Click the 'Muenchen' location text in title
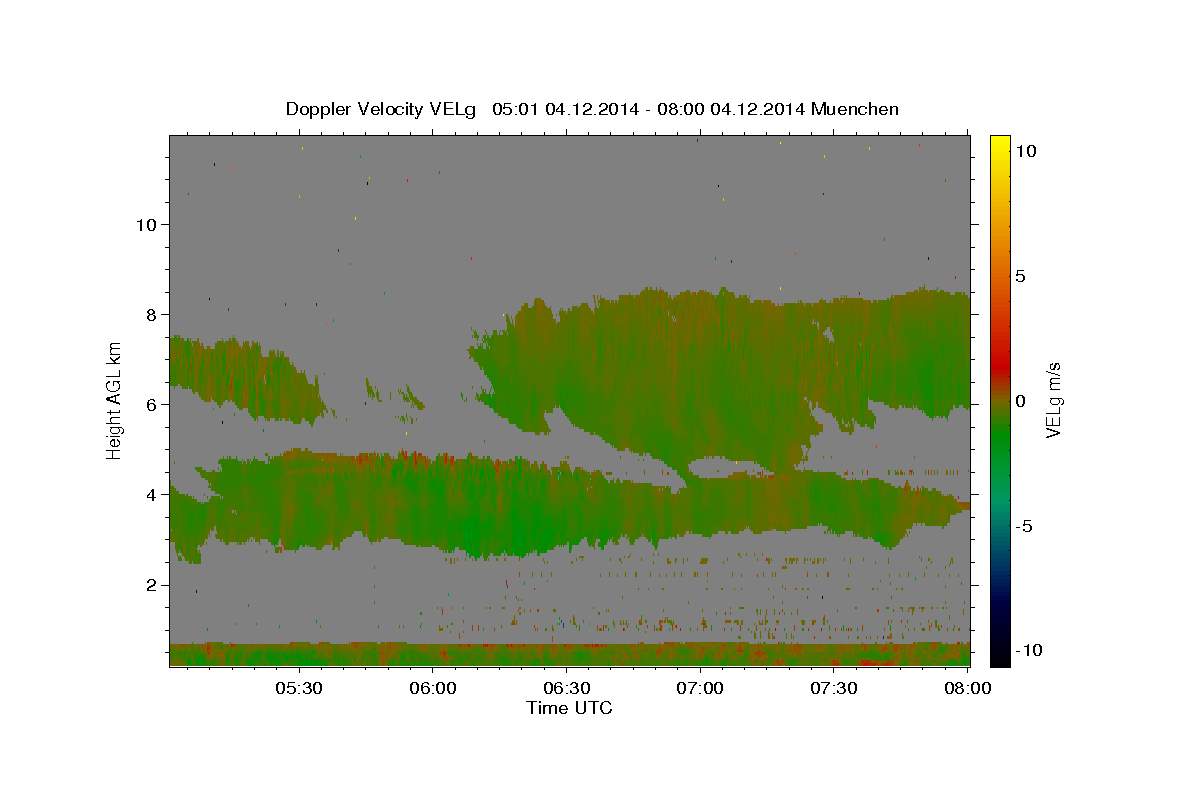The height and width of the screenshot is (800, 1200). tap(855, 109)
